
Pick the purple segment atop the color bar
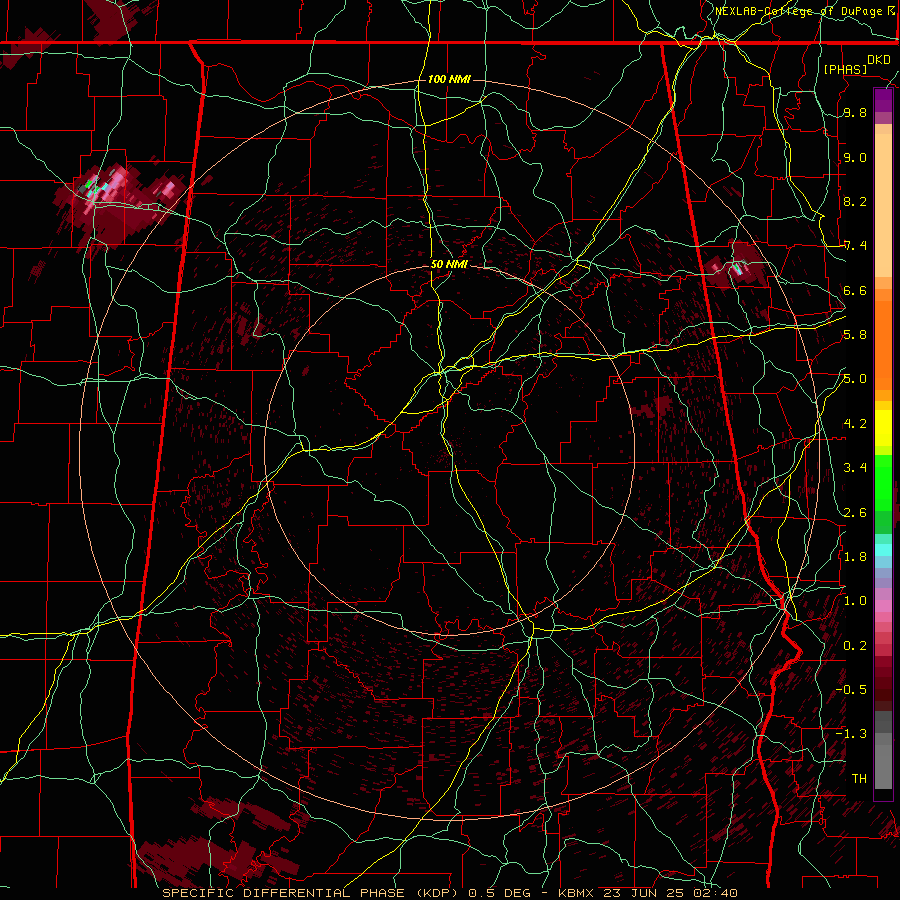click(883, 100)
